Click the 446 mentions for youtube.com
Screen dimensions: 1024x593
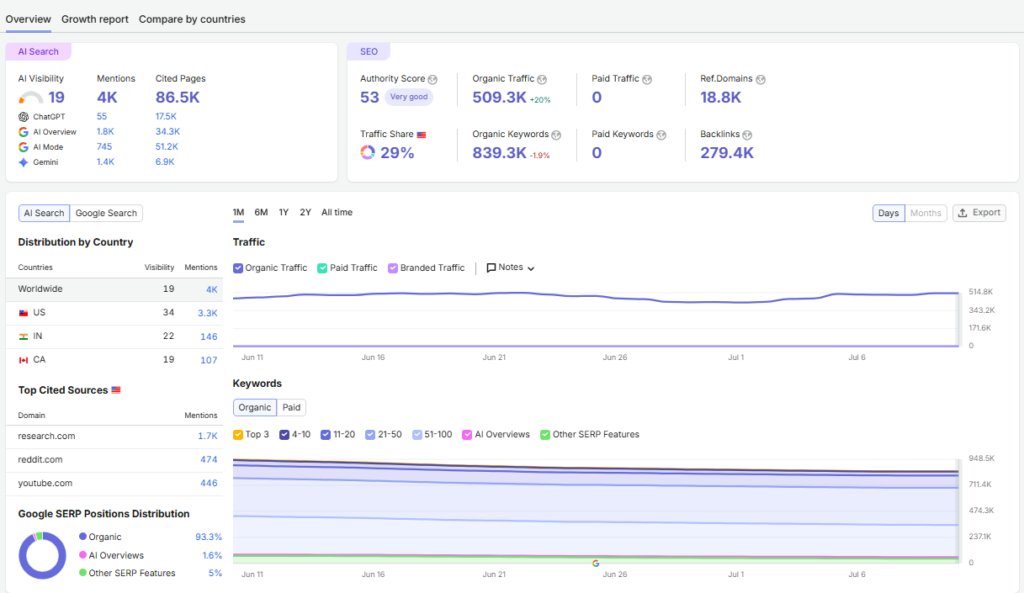(209, 483)
